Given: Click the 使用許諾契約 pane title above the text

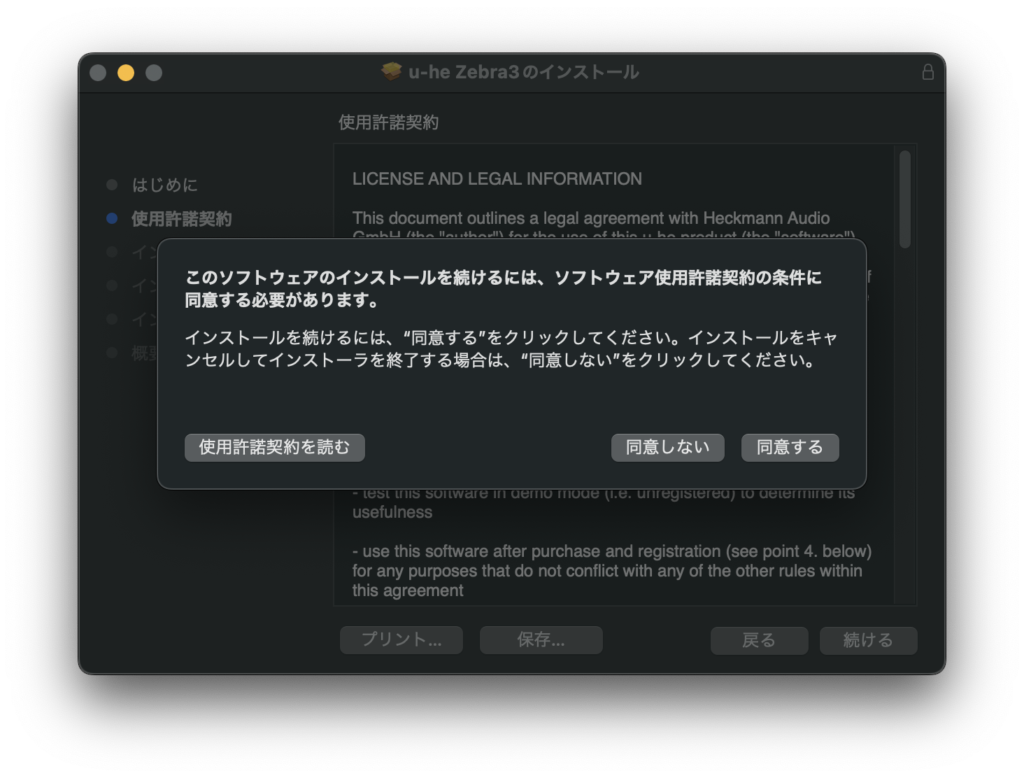Looking at the screenshot, I should coord(388,123).
